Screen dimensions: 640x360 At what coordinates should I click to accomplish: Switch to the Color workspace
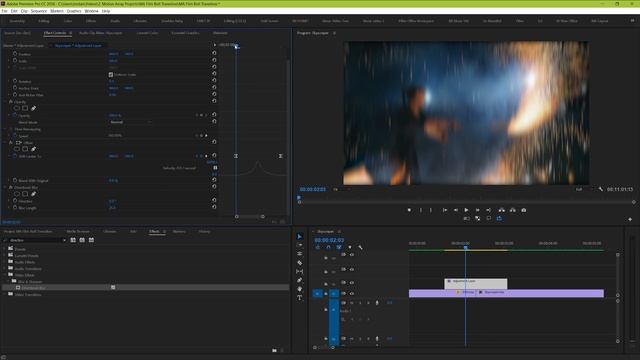[68, 21]
